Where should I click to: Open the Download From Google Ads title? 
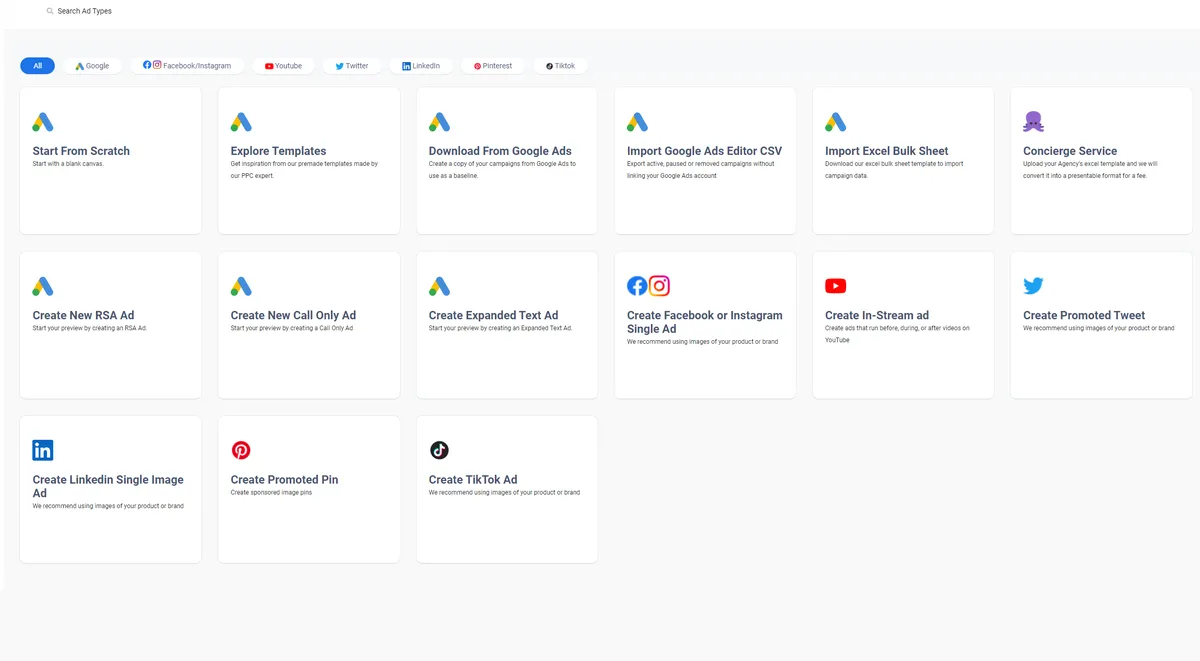point(500,151)
